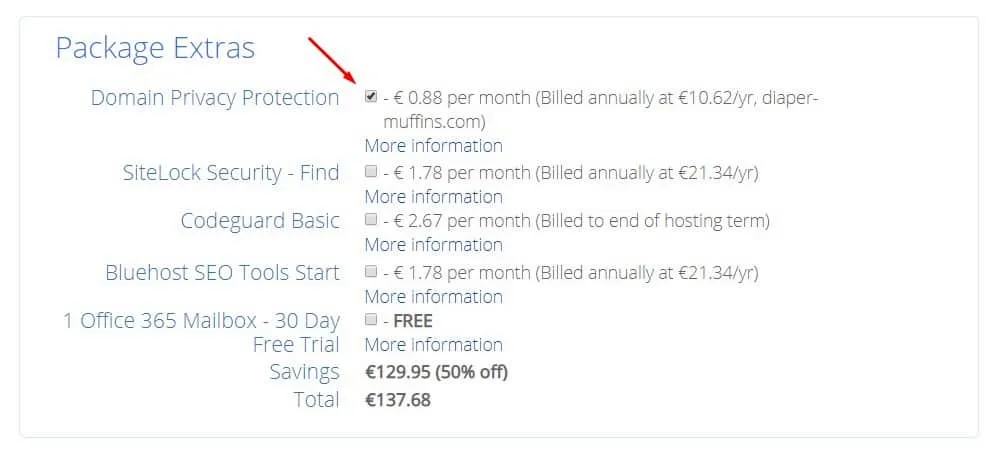Screen dimensions: 1000x453
Task: Click the Bluehost SEO Tools Start label
Action: click(222, 272)
